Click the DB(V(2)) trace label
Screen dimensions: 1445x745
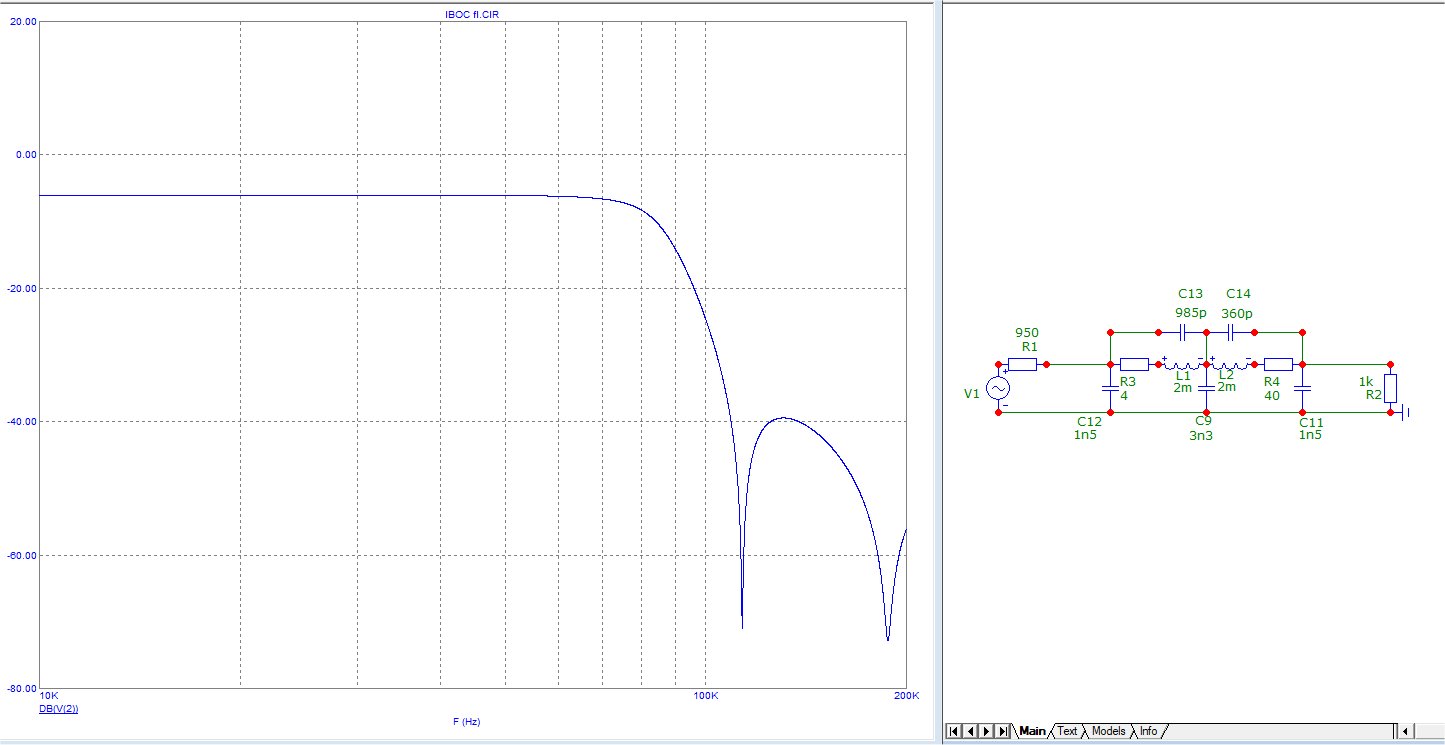[x=58, y=709]
